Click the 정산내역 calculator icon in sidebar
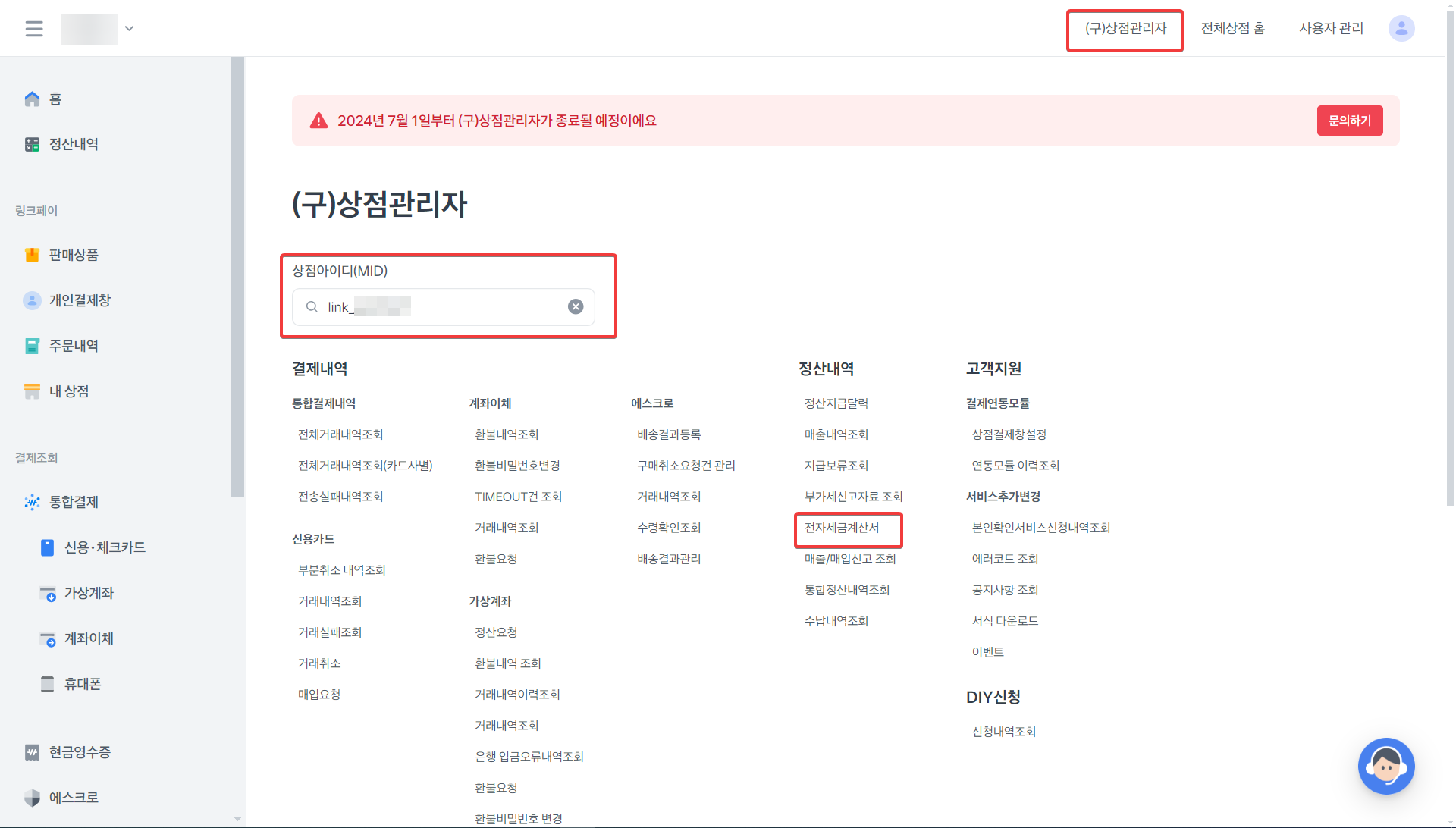The image size is (1456, 828). 32,145
